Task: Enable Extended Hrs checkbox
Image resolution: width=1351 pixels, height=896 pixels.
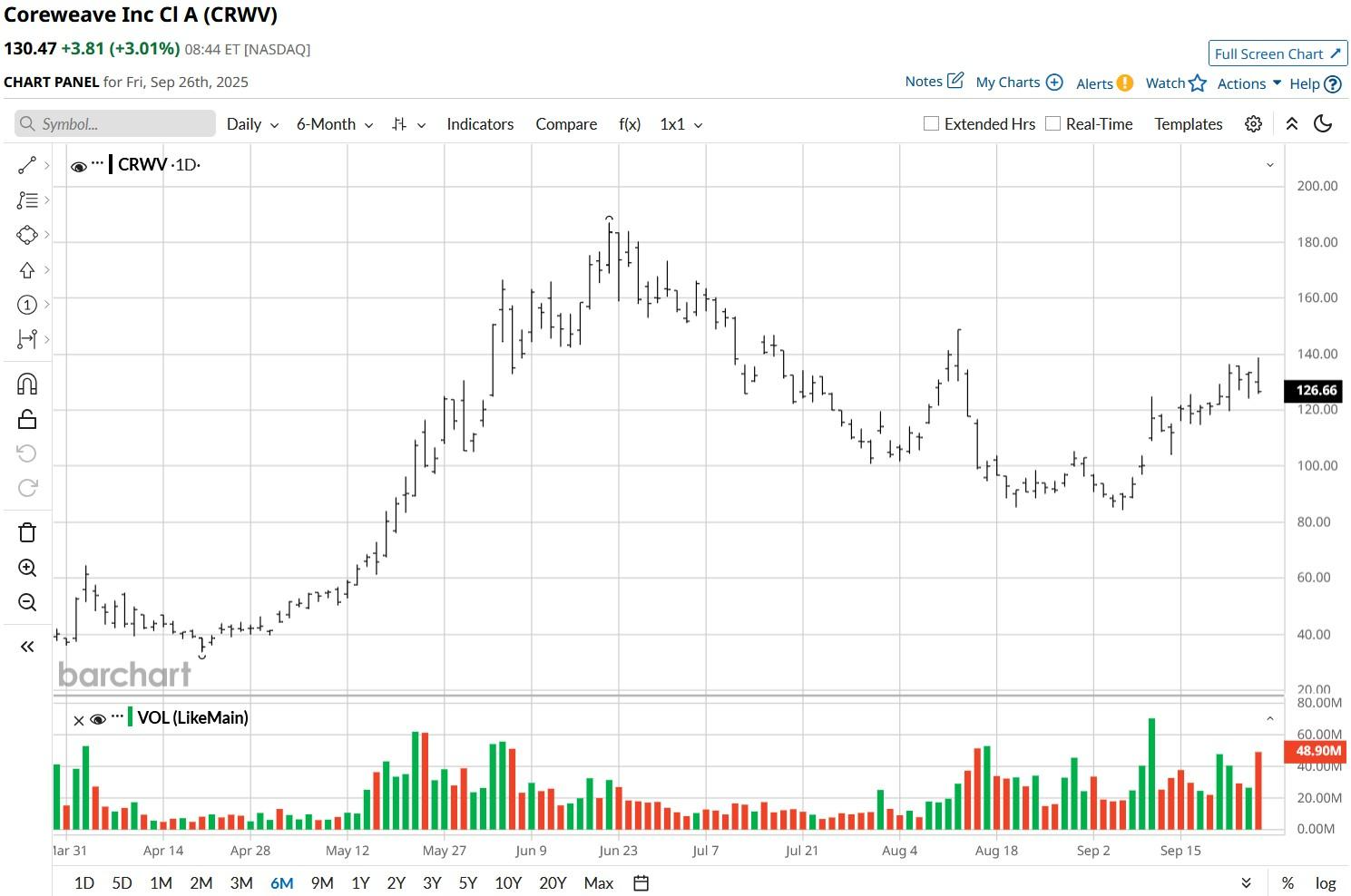Action: 931,123
